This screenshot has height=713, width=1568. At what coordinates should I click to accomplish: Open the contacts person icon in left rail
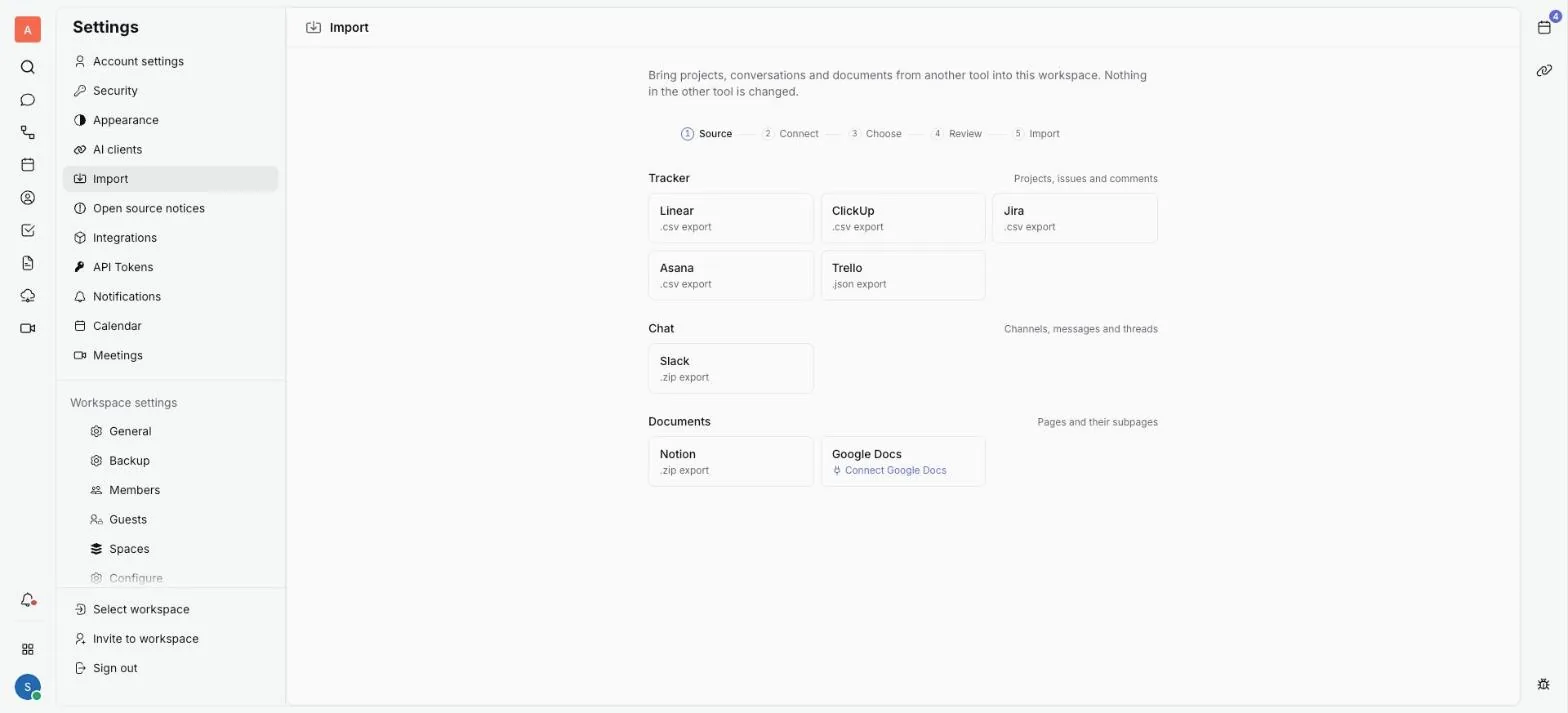coord(28,198)
